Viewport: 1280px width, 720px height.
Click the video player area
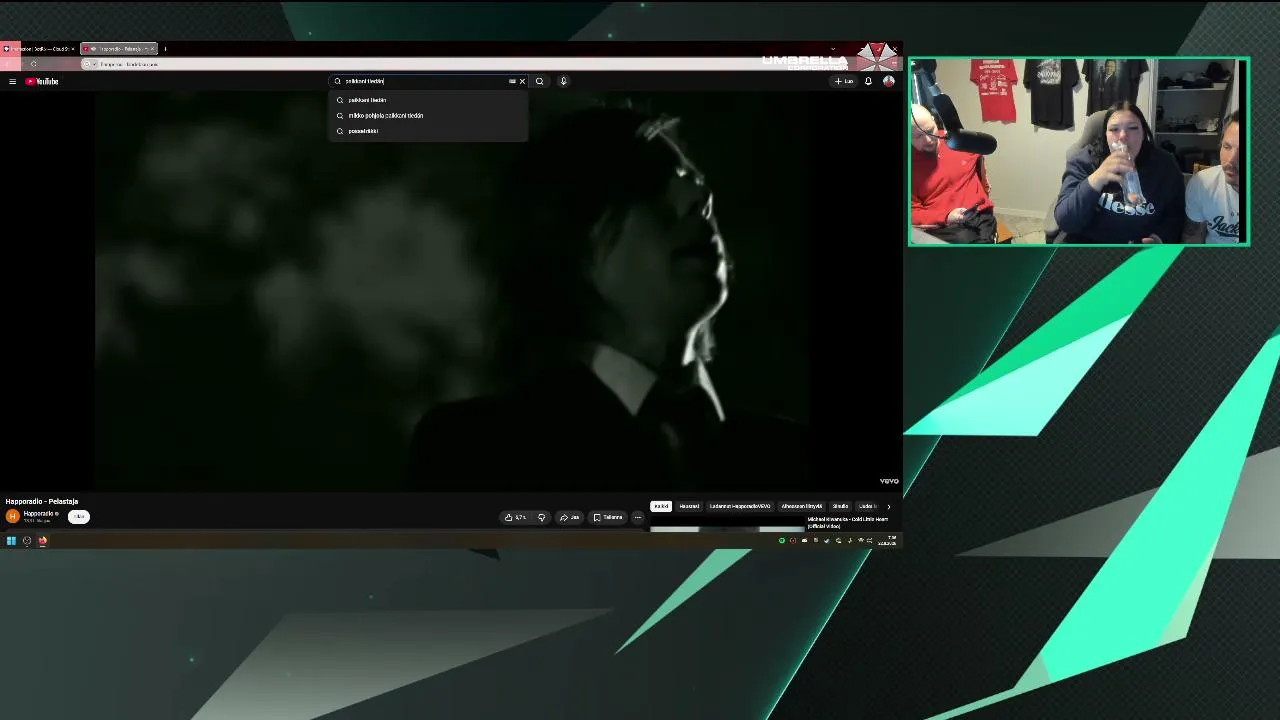click(452, 290)
